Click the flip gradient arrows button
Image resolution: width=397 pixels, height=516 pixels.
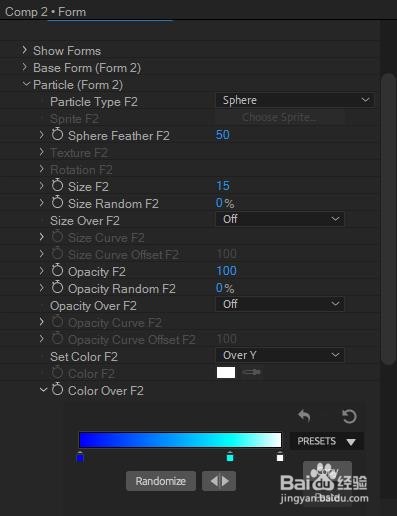219,481
